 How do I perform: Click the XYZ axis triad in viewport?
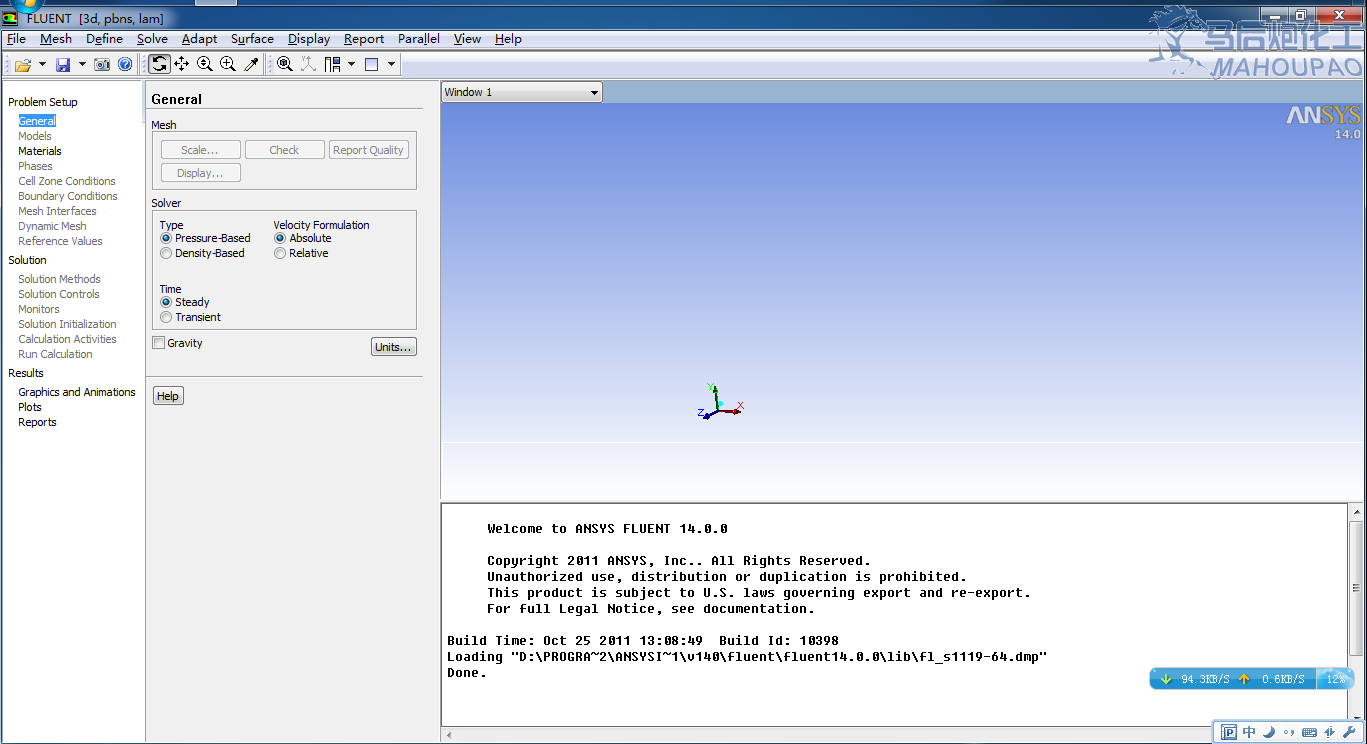click(x=720, y=401)
